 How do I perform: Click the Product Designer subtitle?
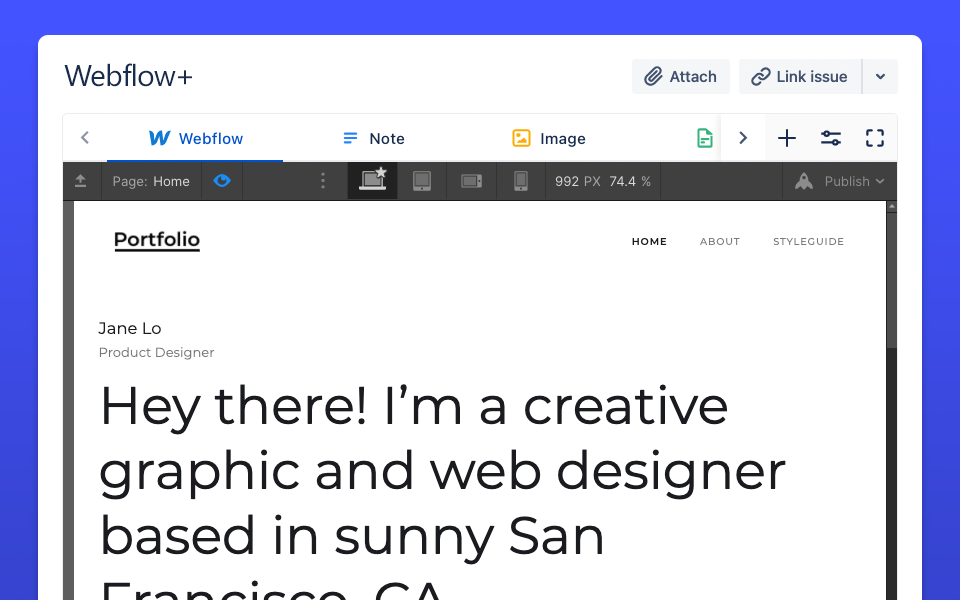coord(156,353)
